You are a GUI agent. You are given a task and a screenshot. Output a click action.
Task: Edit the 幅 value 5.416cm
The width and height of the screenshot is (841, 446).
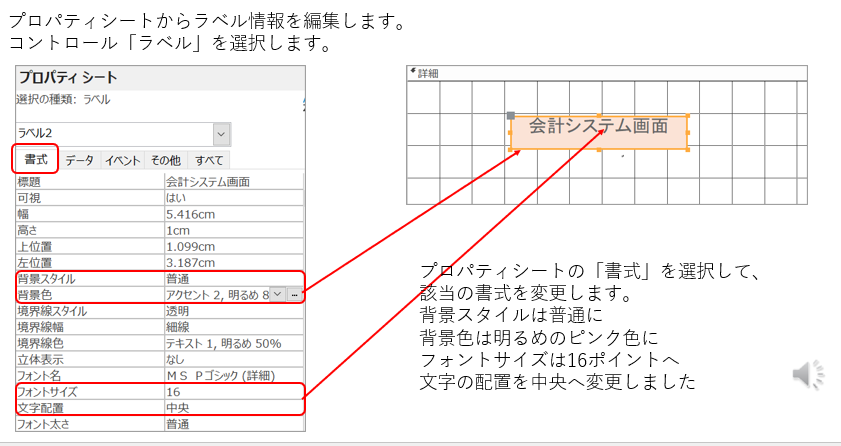(232, 214)
